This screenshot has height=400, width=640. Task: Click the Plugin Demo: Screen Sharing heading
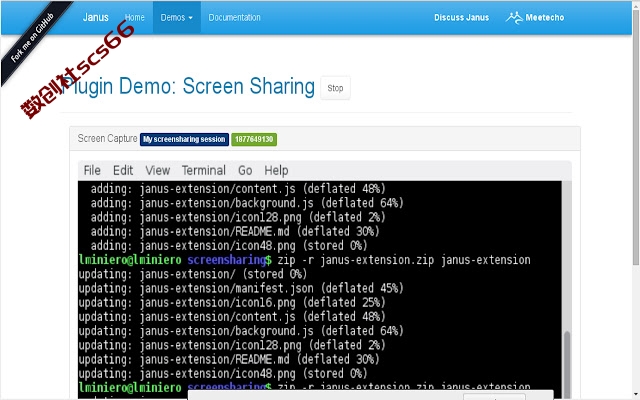click(x=188, y=87)
